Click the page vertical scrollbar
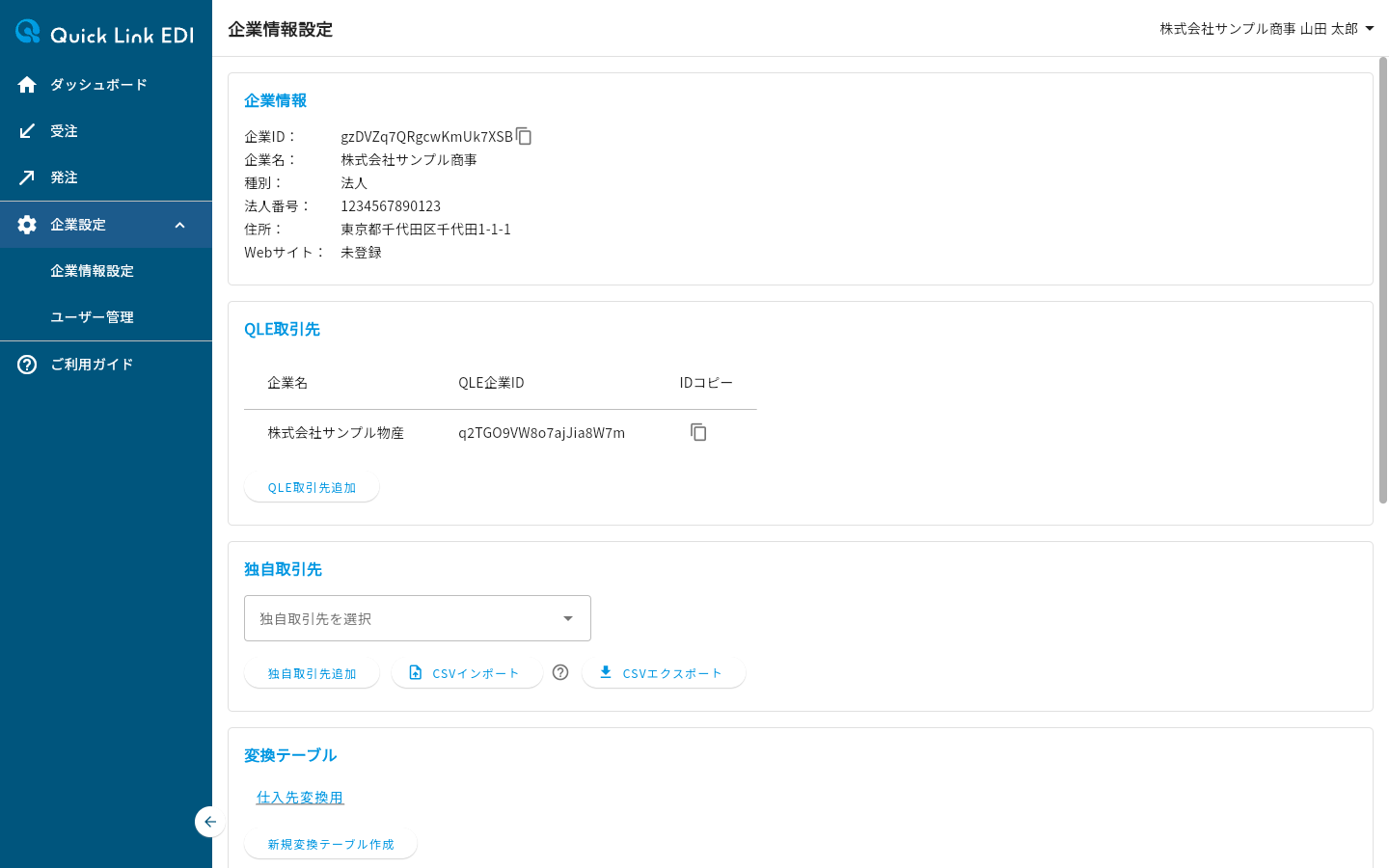Viewport: 1389px width, 868px height. point(1382,281)
